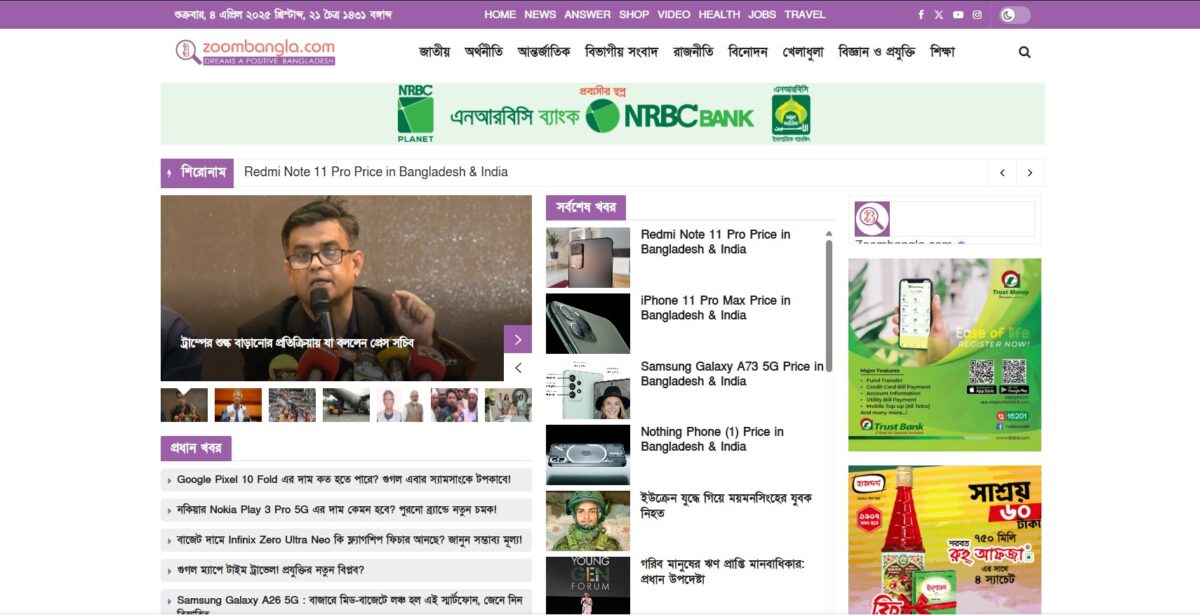The image size is (1200, 615).
Task: Open ticker headline Redmi Note 11 Pro Price
Action: coord(376,172)
